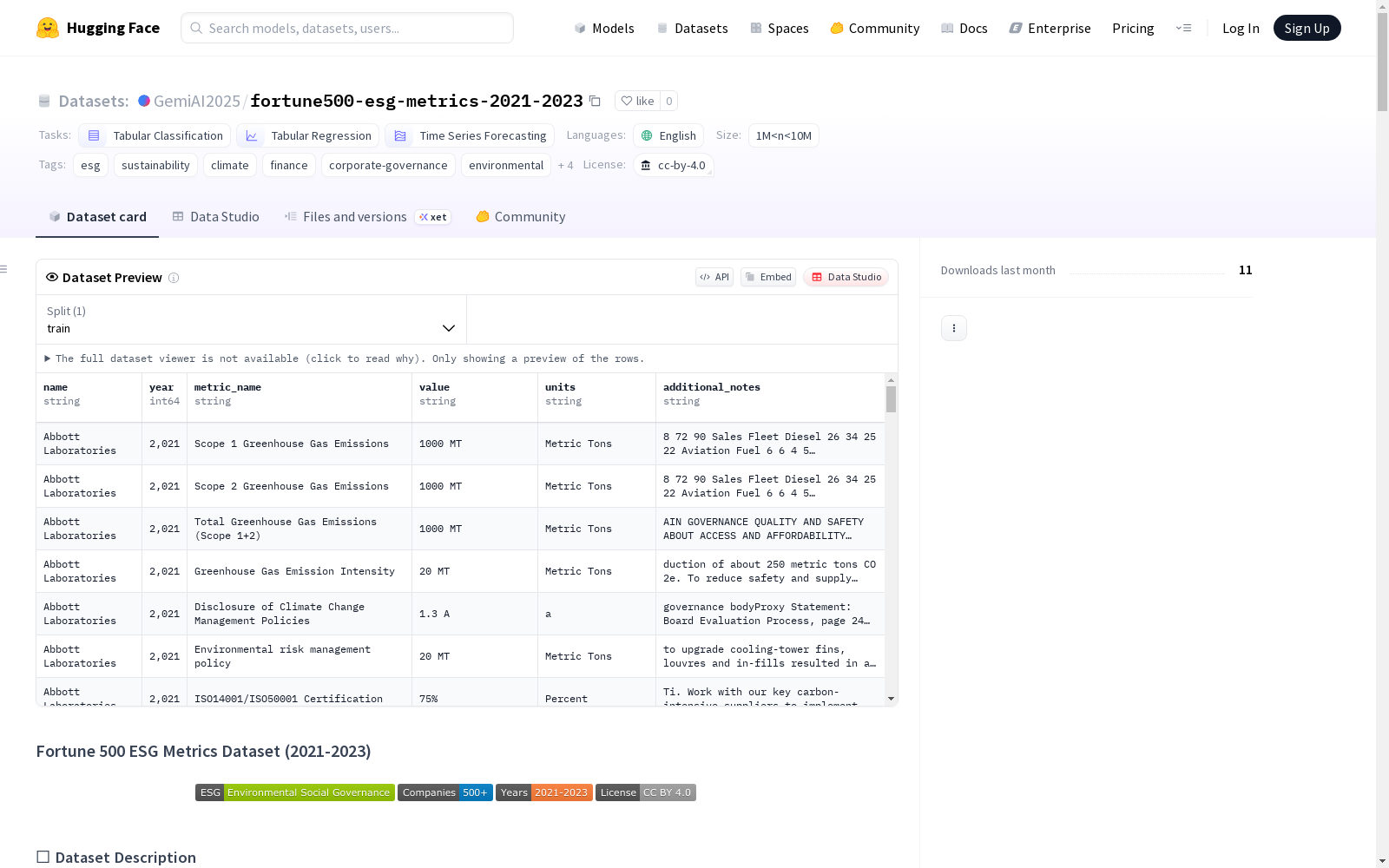Click the dataset table vertical scrollbar thumb
This screenshot has height=868, width=1389.
[891, 399]
